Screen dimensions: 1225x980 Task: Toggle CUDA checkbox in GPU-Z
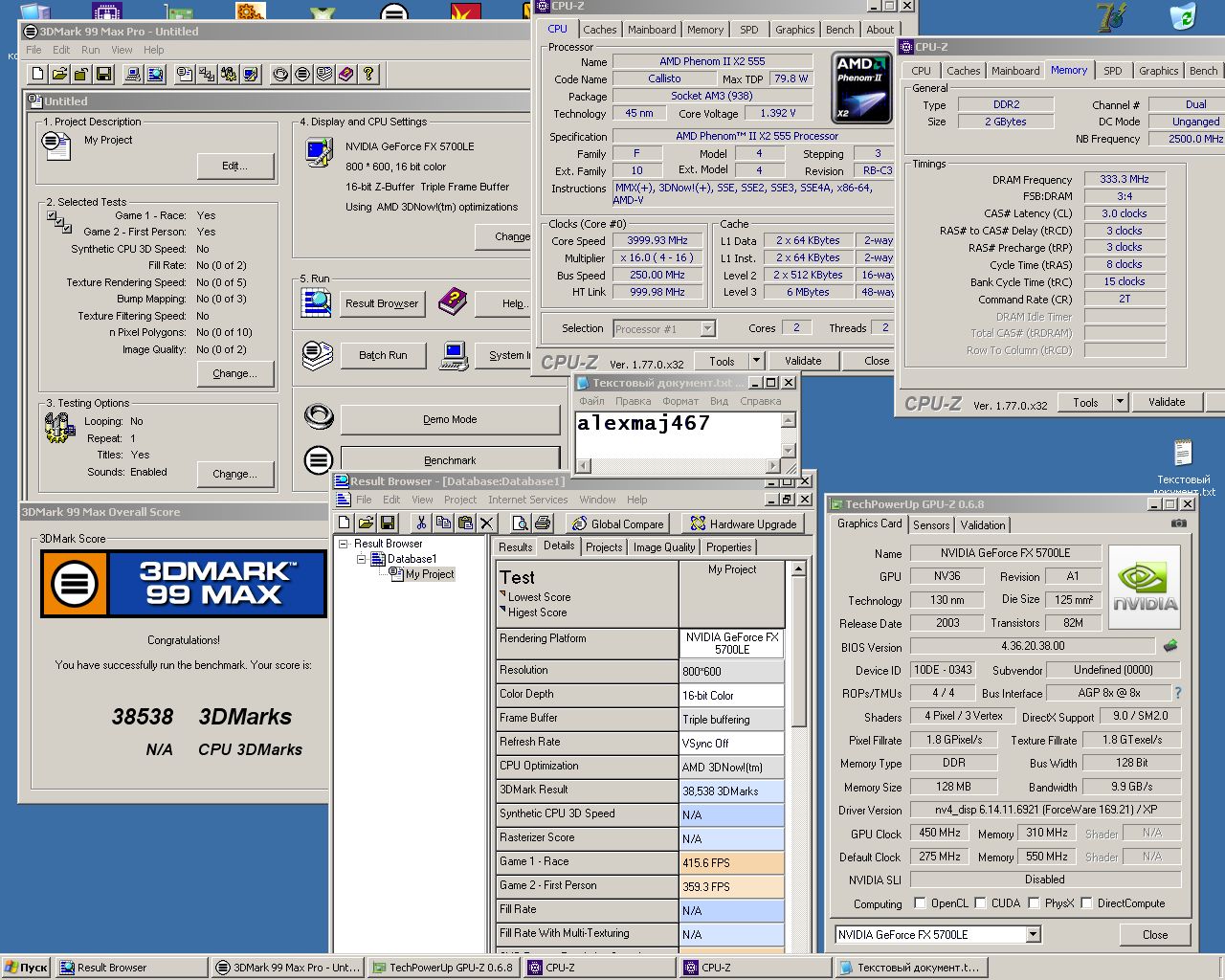coord(979,902)
